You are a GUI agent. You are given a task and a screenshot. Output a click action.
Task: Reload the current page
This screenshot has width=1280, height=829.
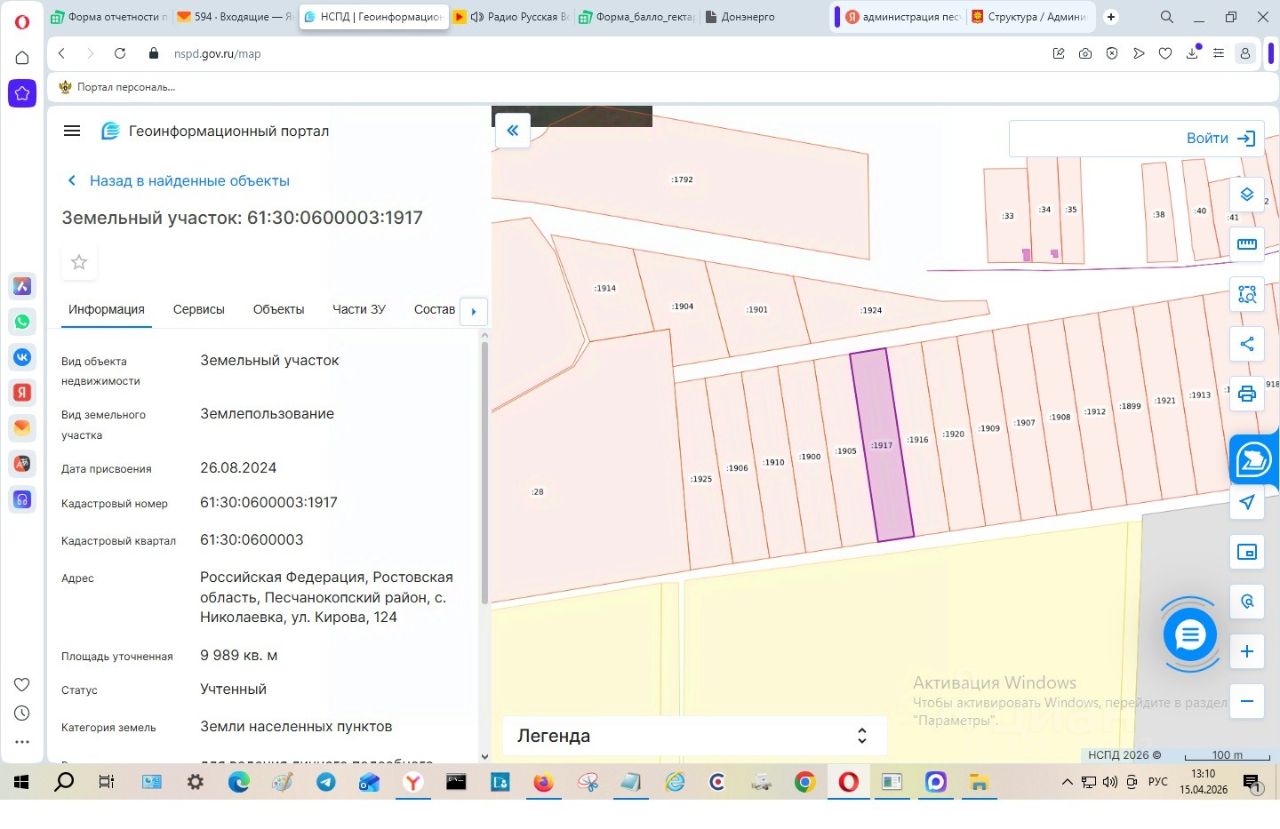point(120,54)
